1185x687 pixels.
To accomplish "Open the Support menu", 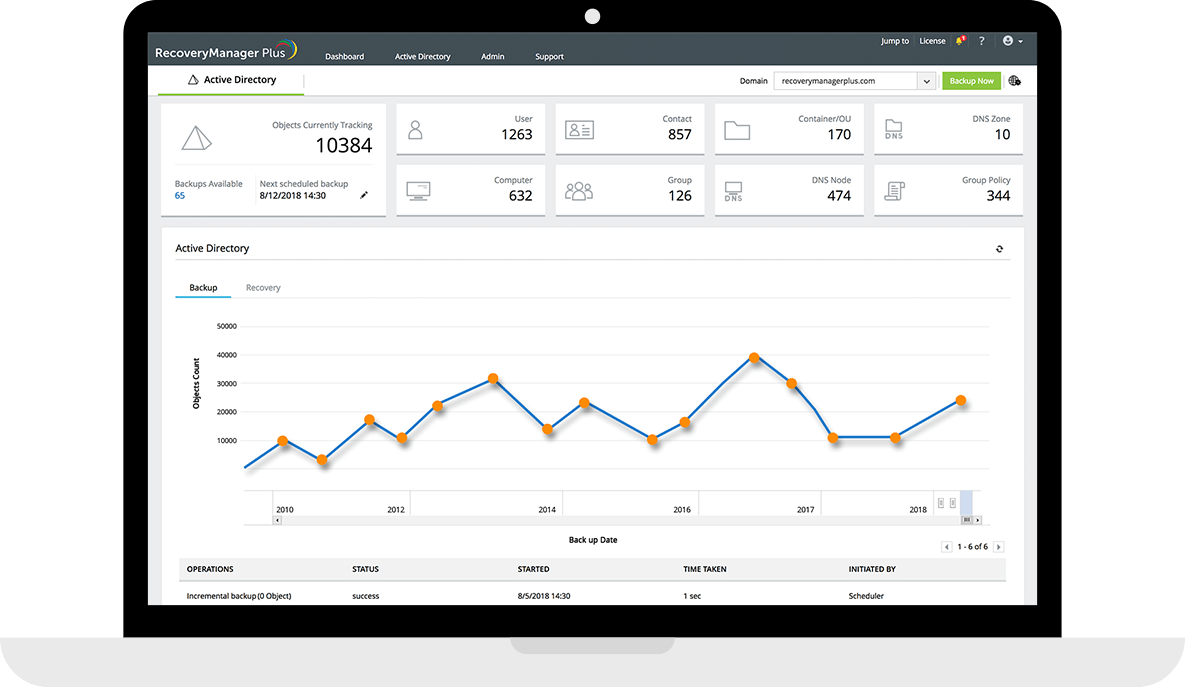I will pos(549,57).
